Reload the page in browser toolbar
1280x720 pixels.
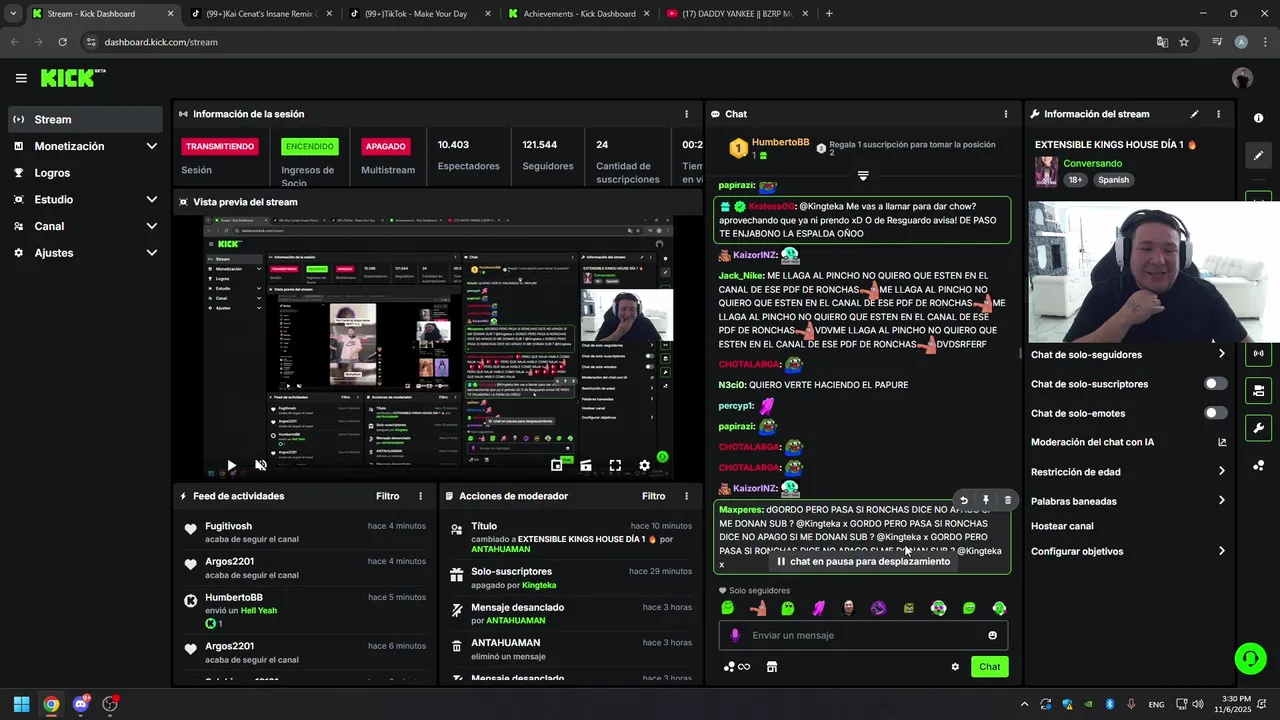[x=62, y=42]
